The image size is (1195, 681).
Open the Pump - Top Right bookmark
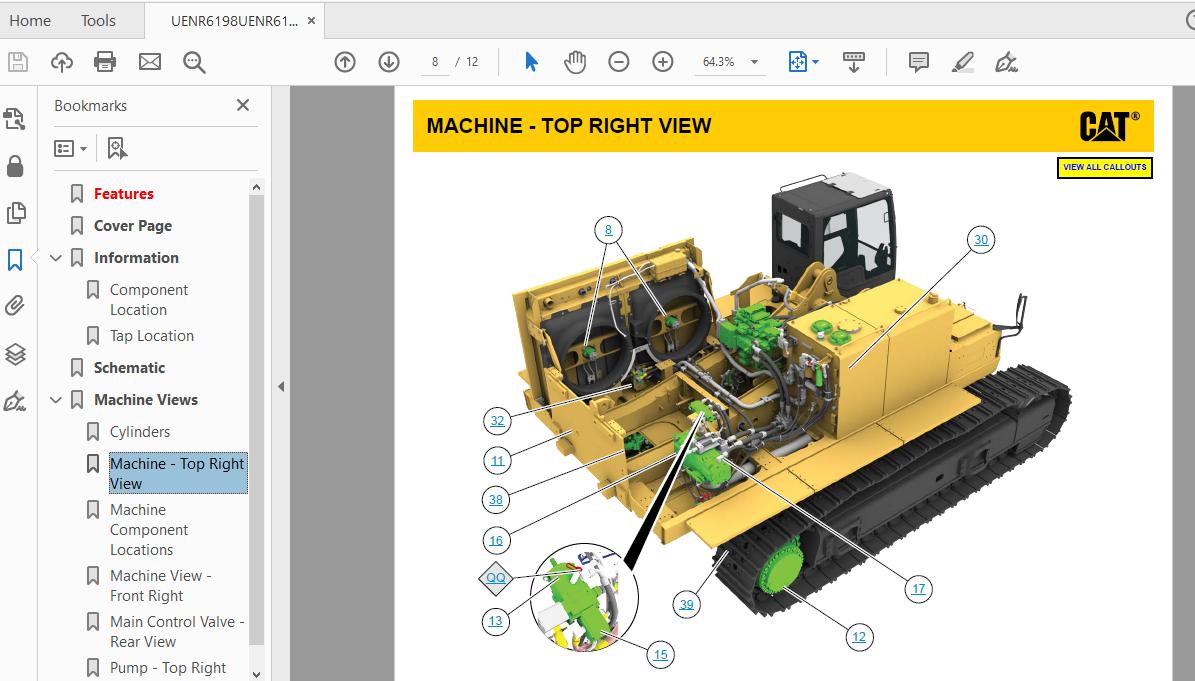coord(168,668)
